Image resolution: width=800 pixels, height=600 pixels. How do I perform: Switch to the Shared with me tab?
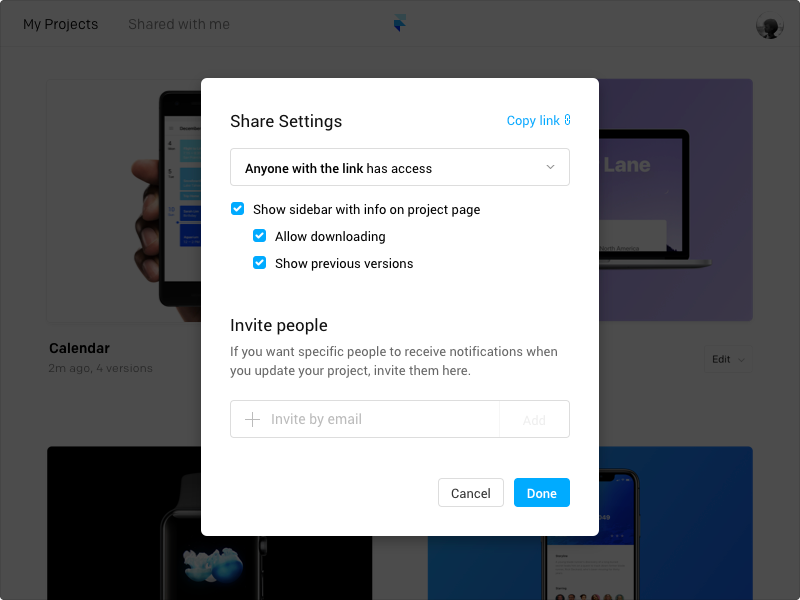(x=179, y=24)
